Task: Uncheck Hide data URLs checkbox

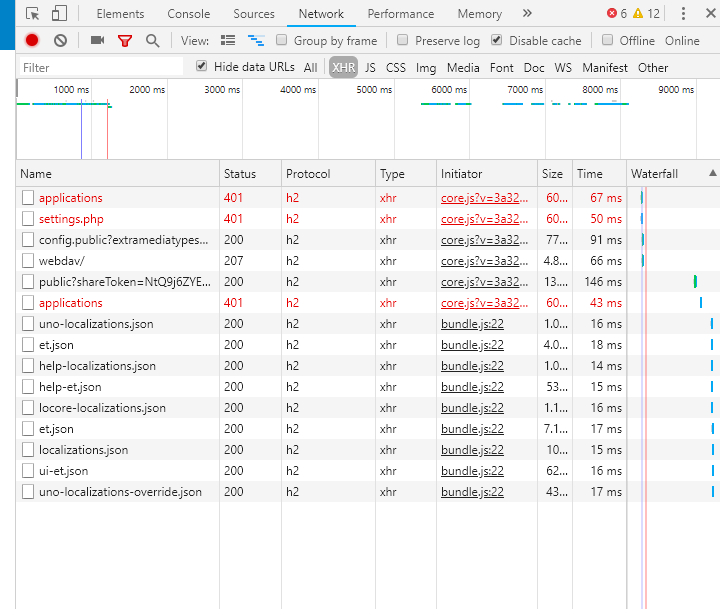Action: click(x=201, y=66)
